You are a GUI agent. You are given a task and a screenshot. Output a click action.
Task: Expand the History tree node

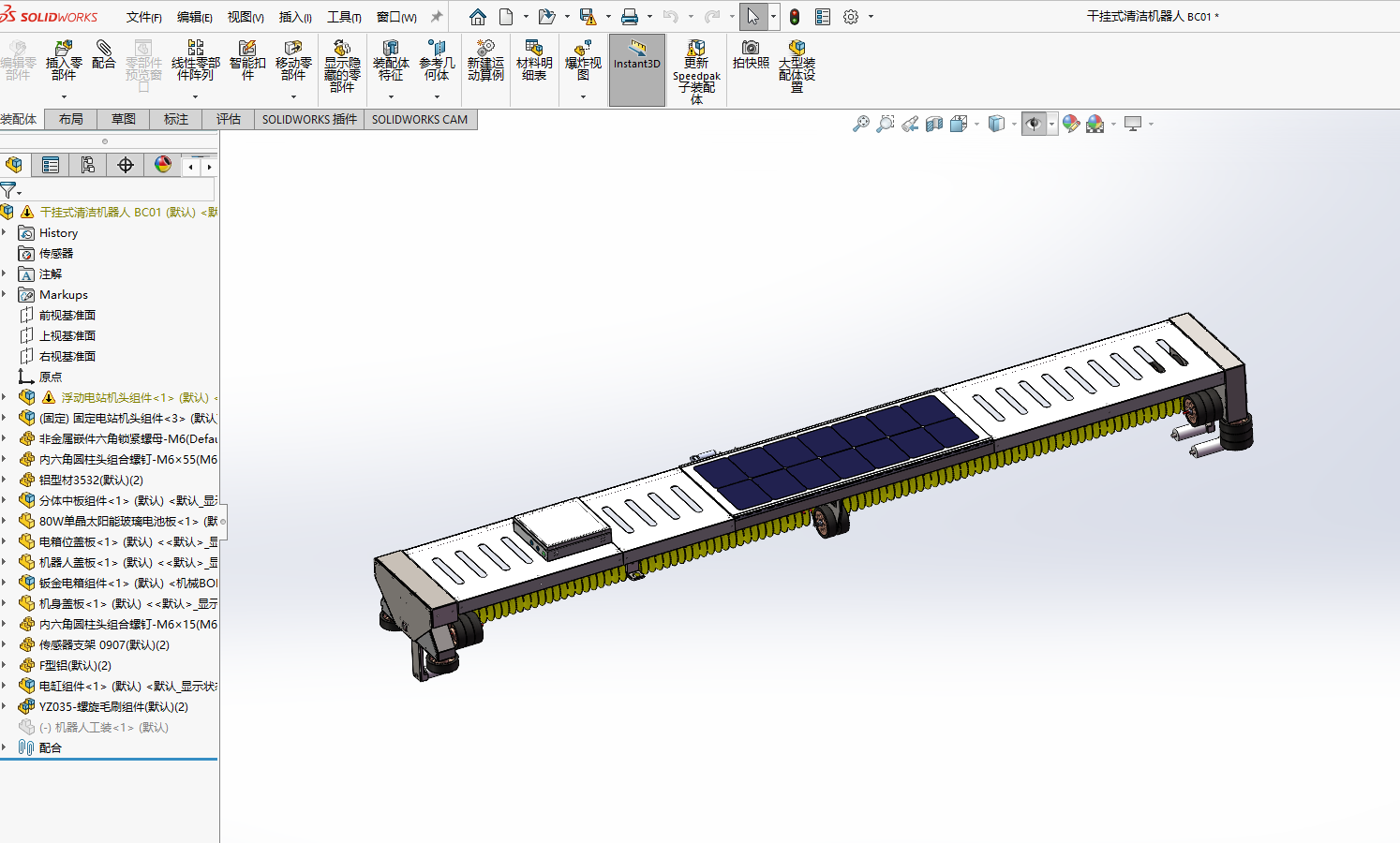(x=5, y=232)
